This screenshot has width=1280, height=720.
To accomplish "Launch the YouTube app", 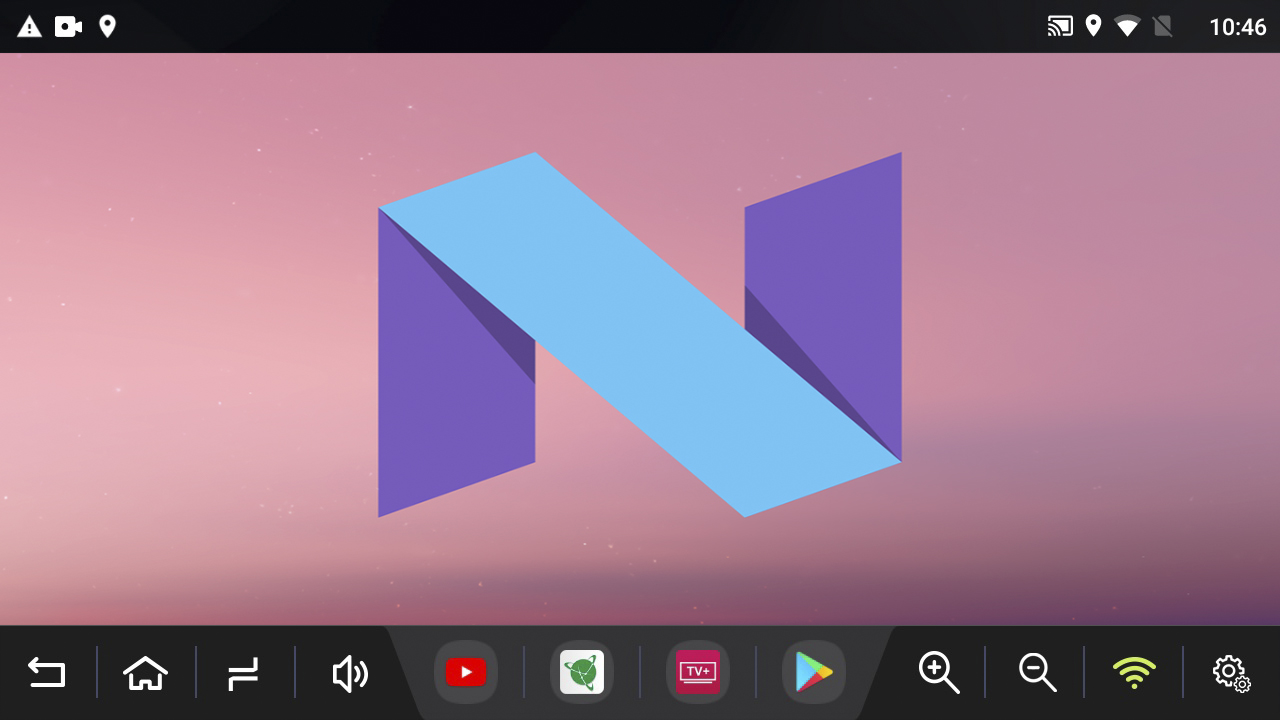I will (x=466, y=672).
